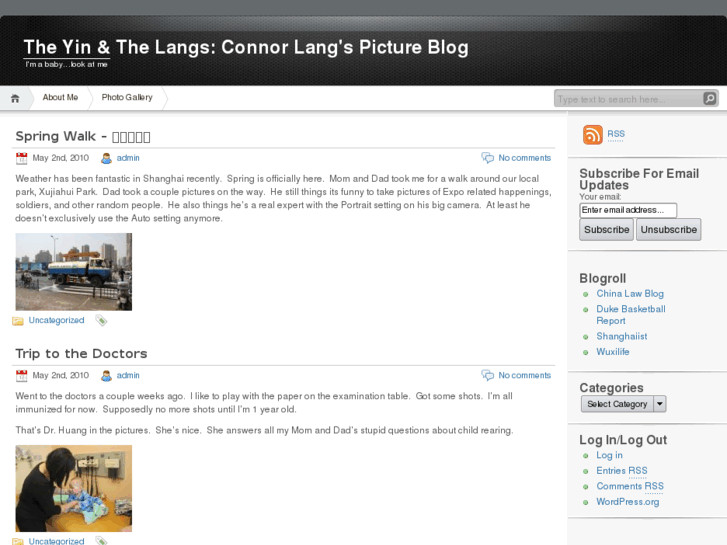Viewport: 727px width, 545px height.
Task: Click the tag icon below the truck photo
Action: (101, 320)
